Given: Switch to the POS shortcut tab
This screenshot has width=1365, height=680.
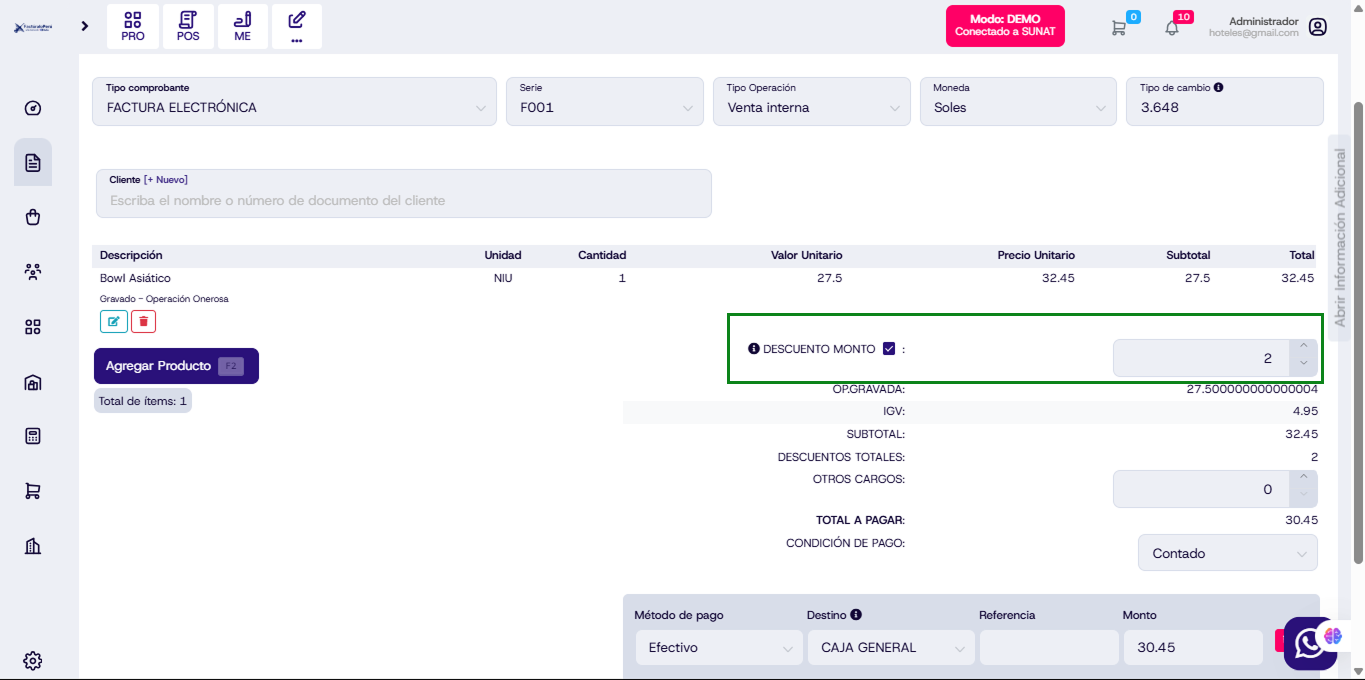Looking at the screenshot, I should point(188,27).
